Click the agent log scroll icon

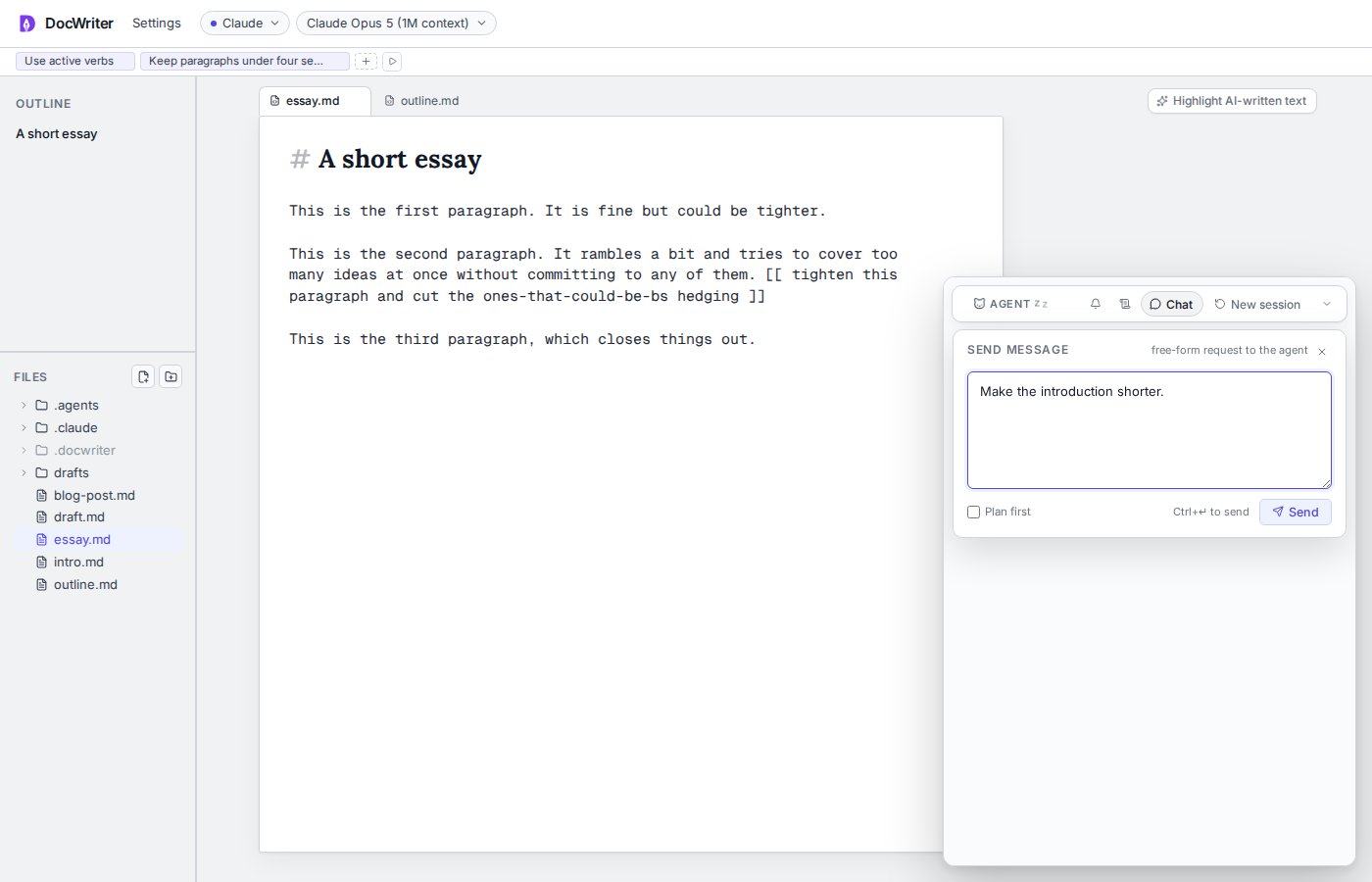coord(1124,304)
